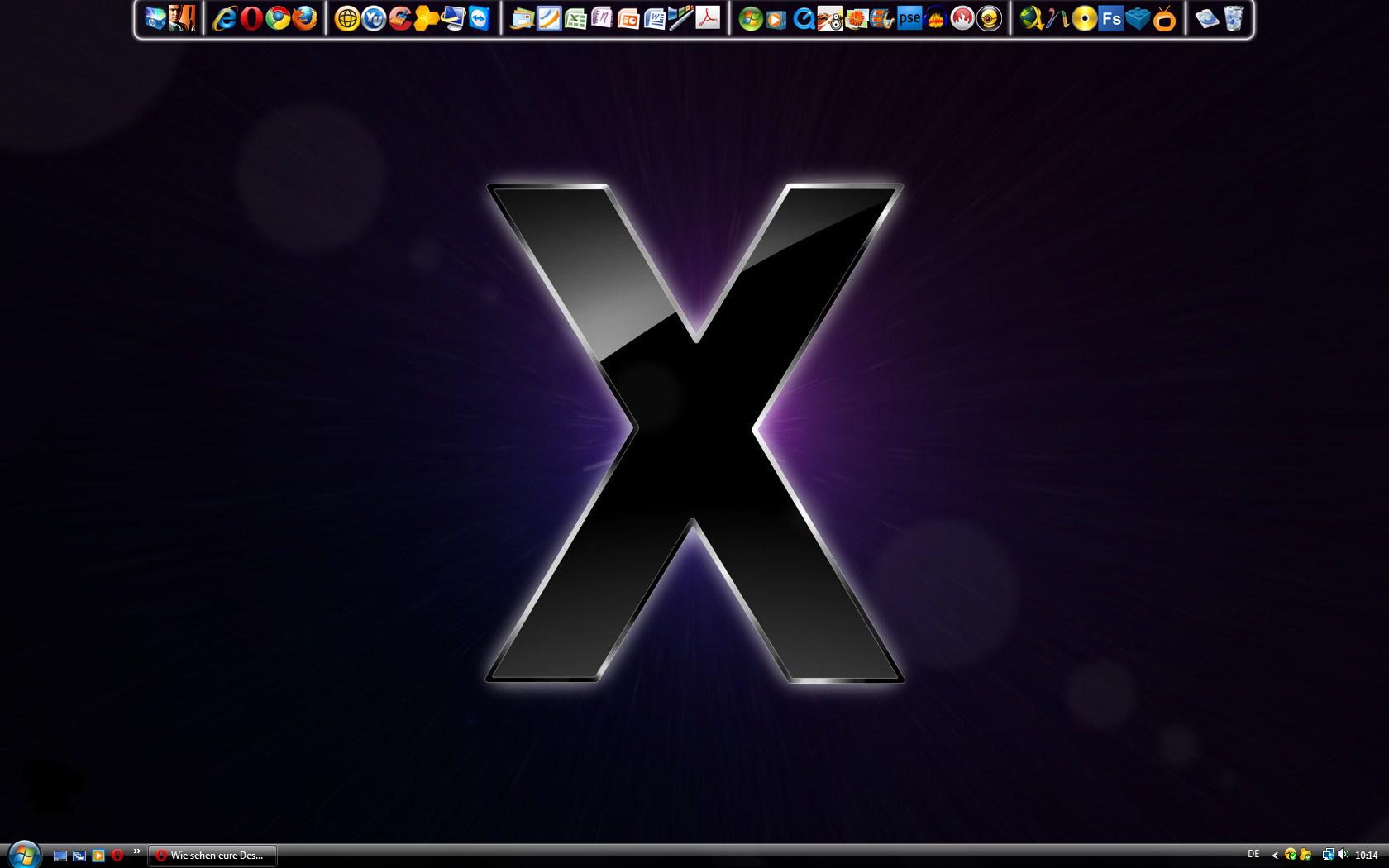This screenshot has width=1389, height=868.
Task: Open Adobe Reader PDF icon
Action: [x=708, y=18]
